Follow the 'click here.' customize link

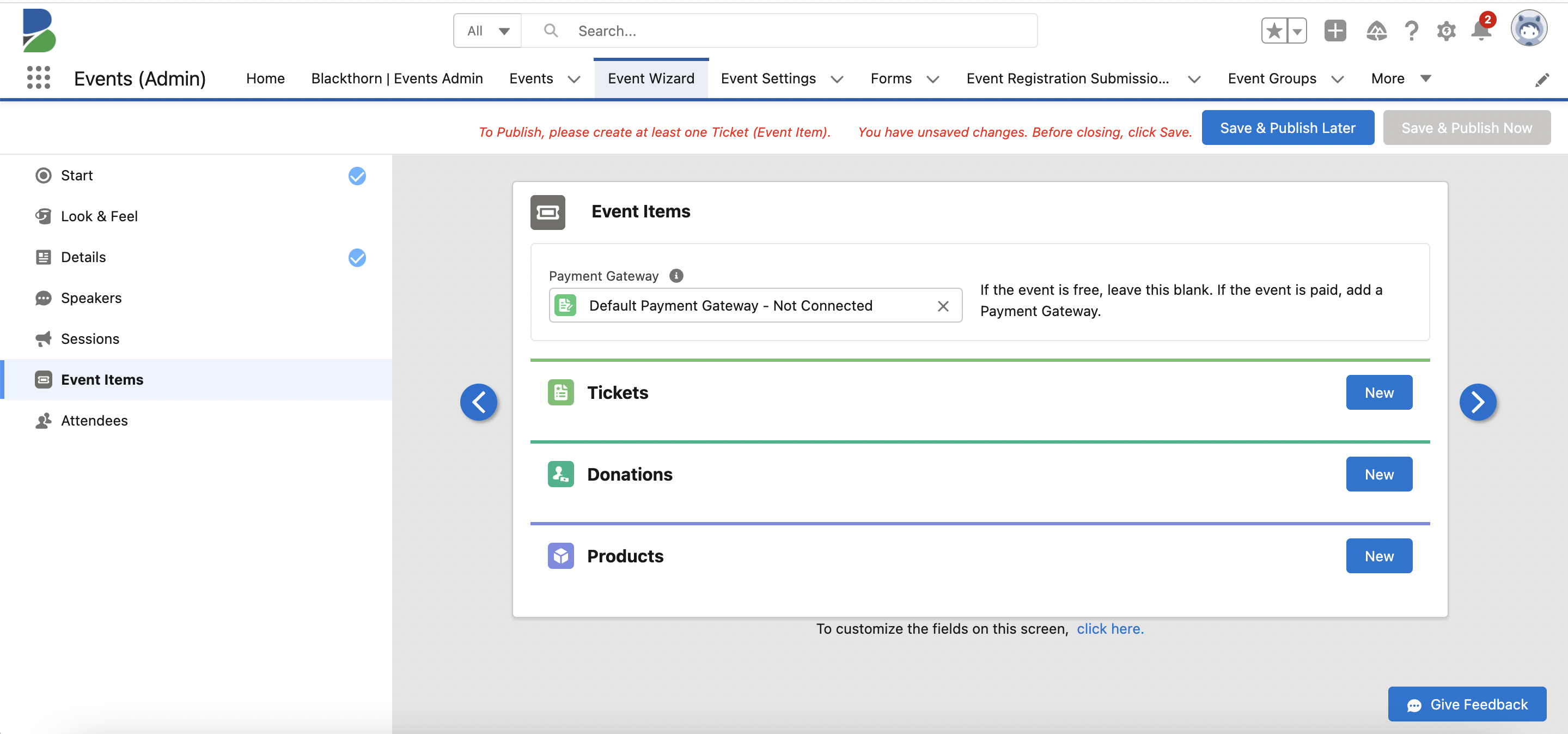(1109, 629)
